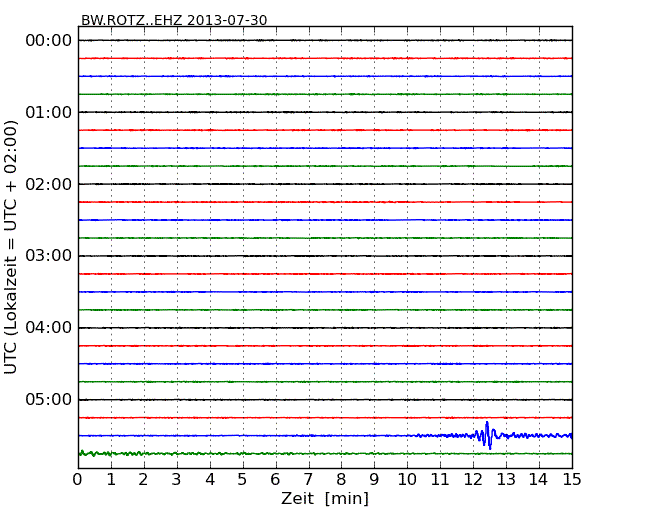
Task: Click the x-axis tick label 0
Action: [78, 480]
